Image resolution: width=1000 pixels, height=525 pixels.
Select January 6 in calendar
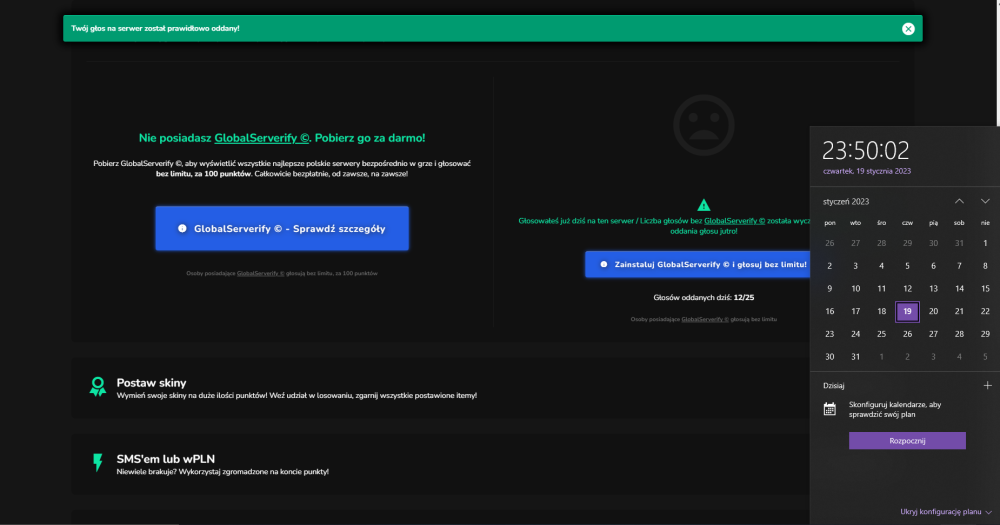point(933,265)
